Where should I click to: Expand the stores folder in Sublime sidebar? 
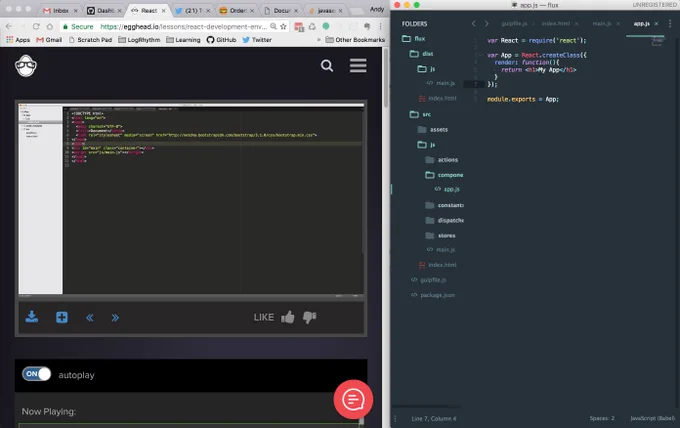pos(441,236)
